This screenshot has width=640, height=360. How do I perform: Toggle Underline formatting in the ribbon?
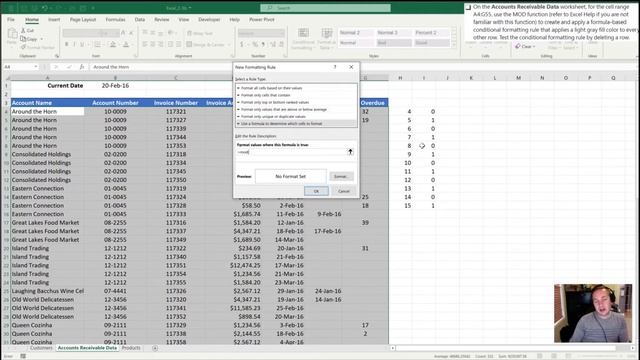pyautogui.click(x=82, y=44)
